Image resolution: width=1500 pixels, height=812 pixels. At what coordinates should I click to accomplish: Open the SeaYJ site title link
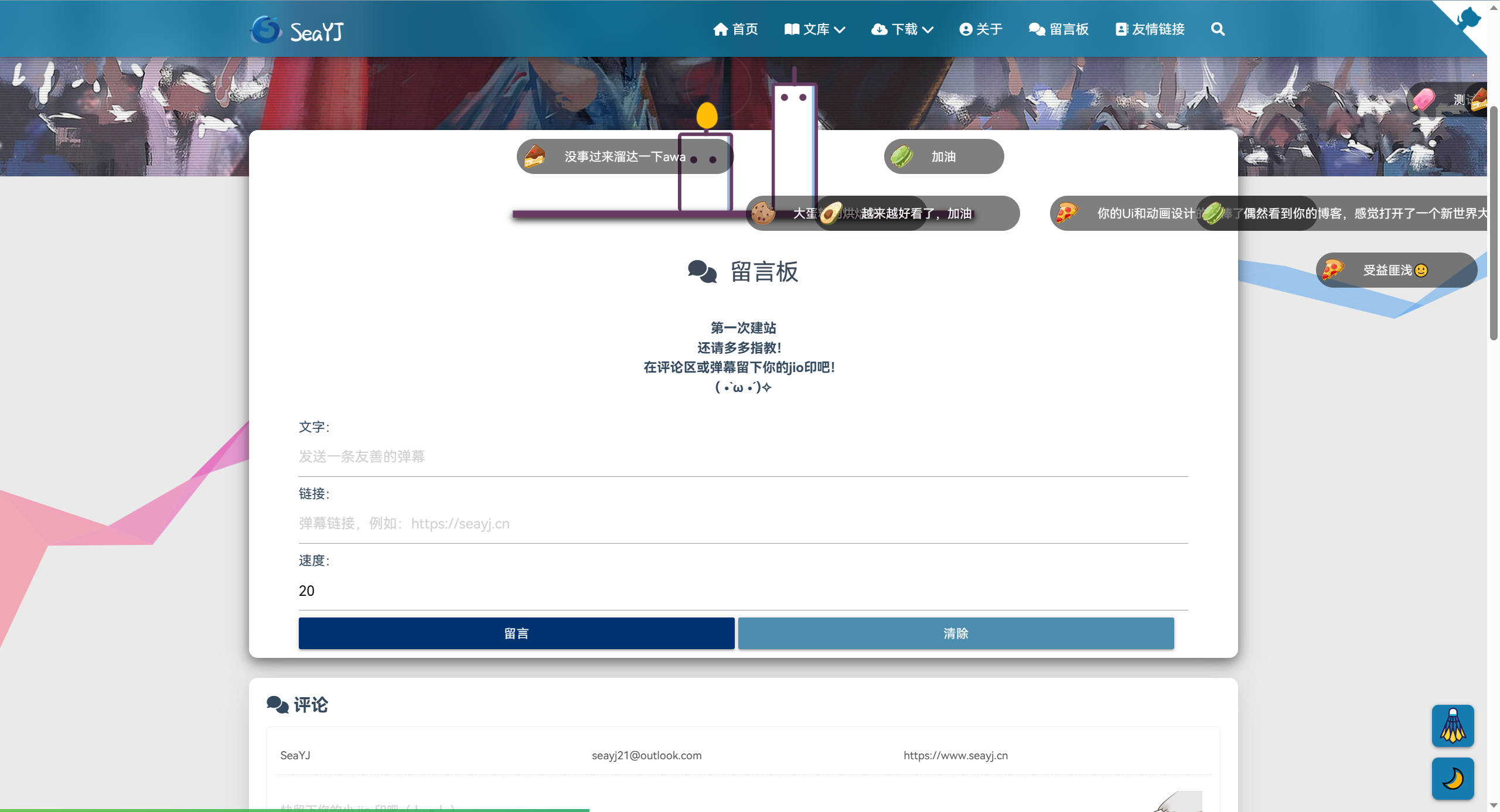point(317,31)
